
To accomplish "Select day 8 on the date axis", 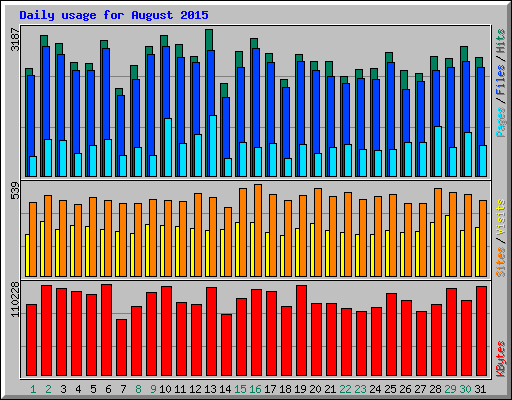I will coord(138,389).
